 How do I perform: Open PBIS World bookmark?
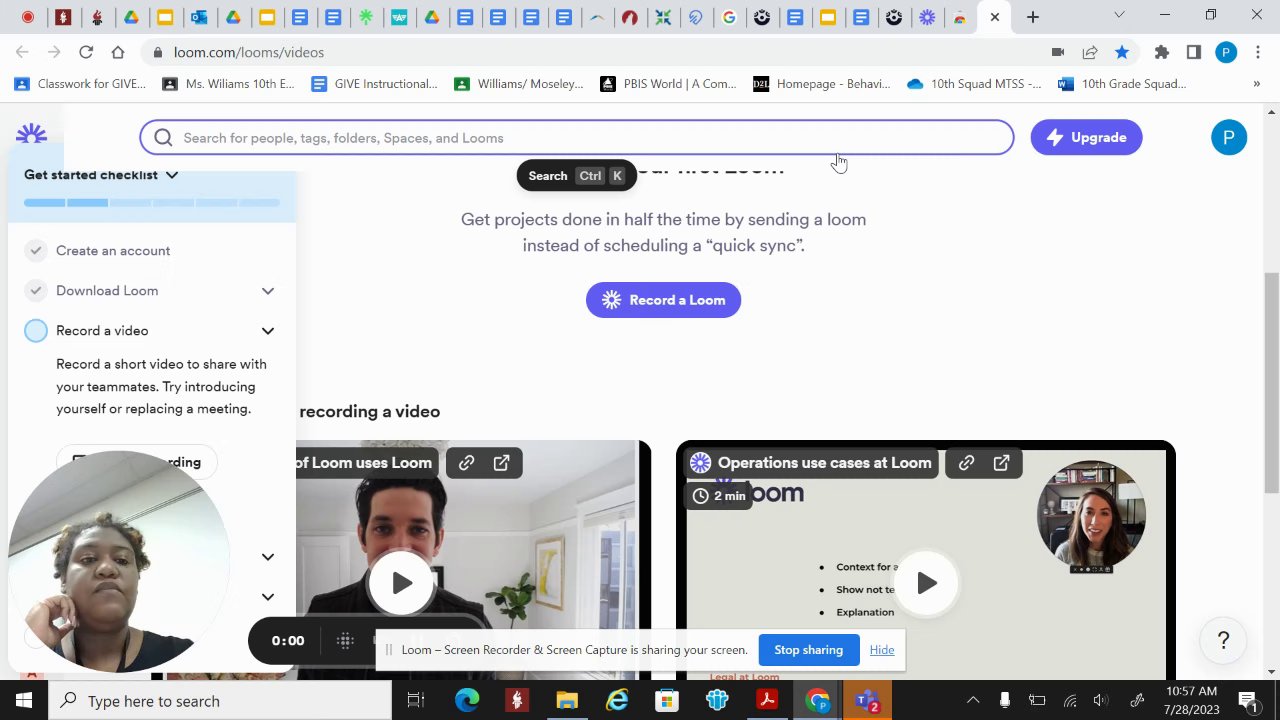coord(668,84)
